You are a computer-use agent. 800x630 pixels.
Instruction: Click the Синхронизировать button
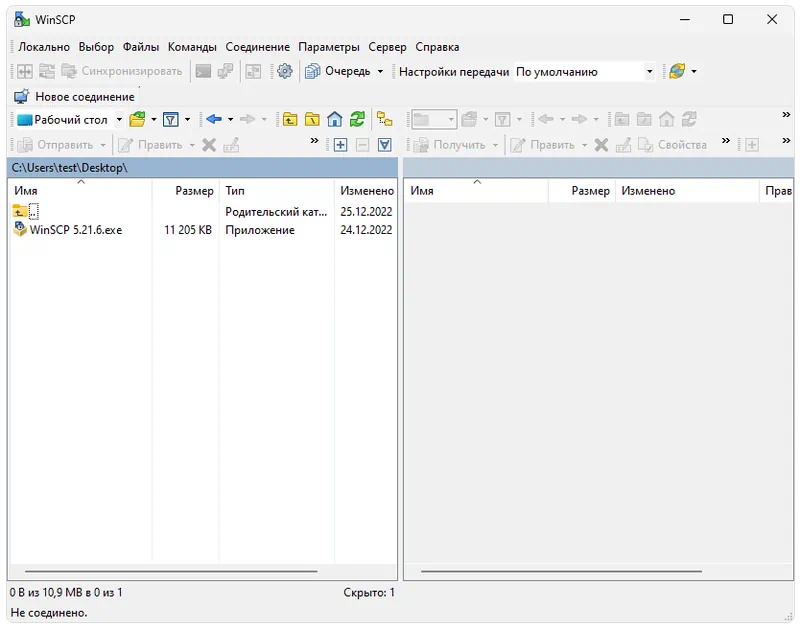click(x=121, y=71)
